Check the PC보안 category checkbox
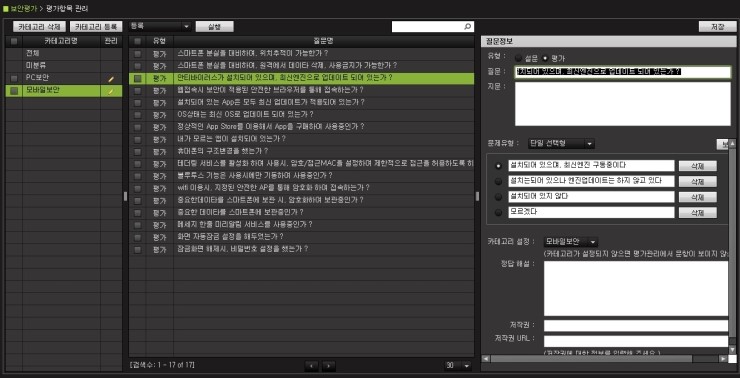This screenshot has height=378, width=740. coord(14,78)
